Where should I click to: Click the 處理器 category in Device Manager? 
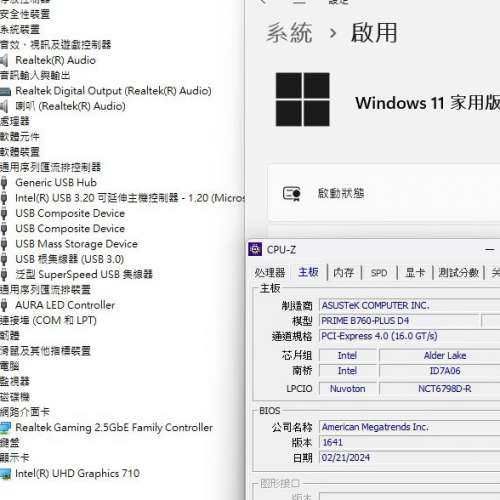pos(15,121)
